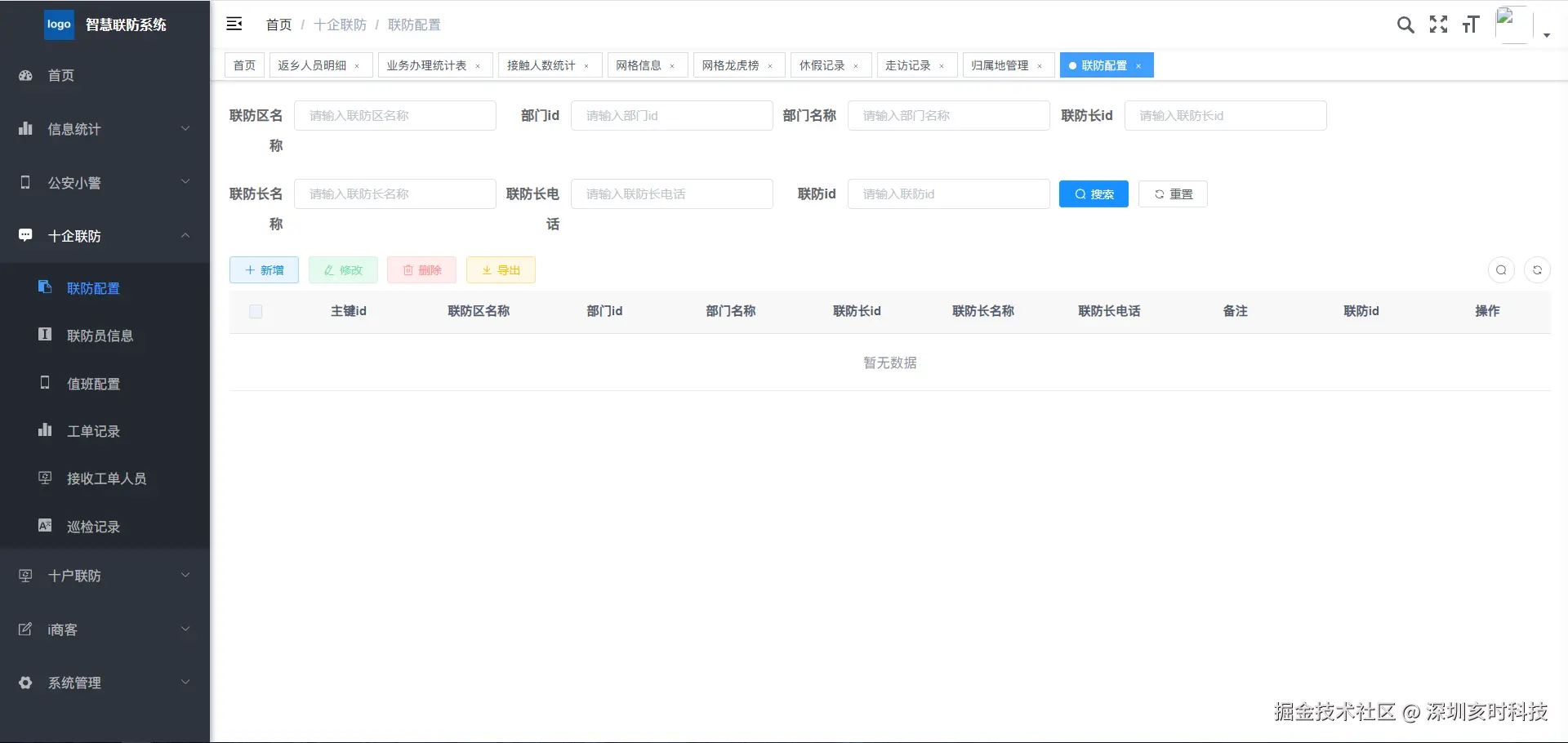Expand the 信息统计 sidebar menu

coord(105,129)
